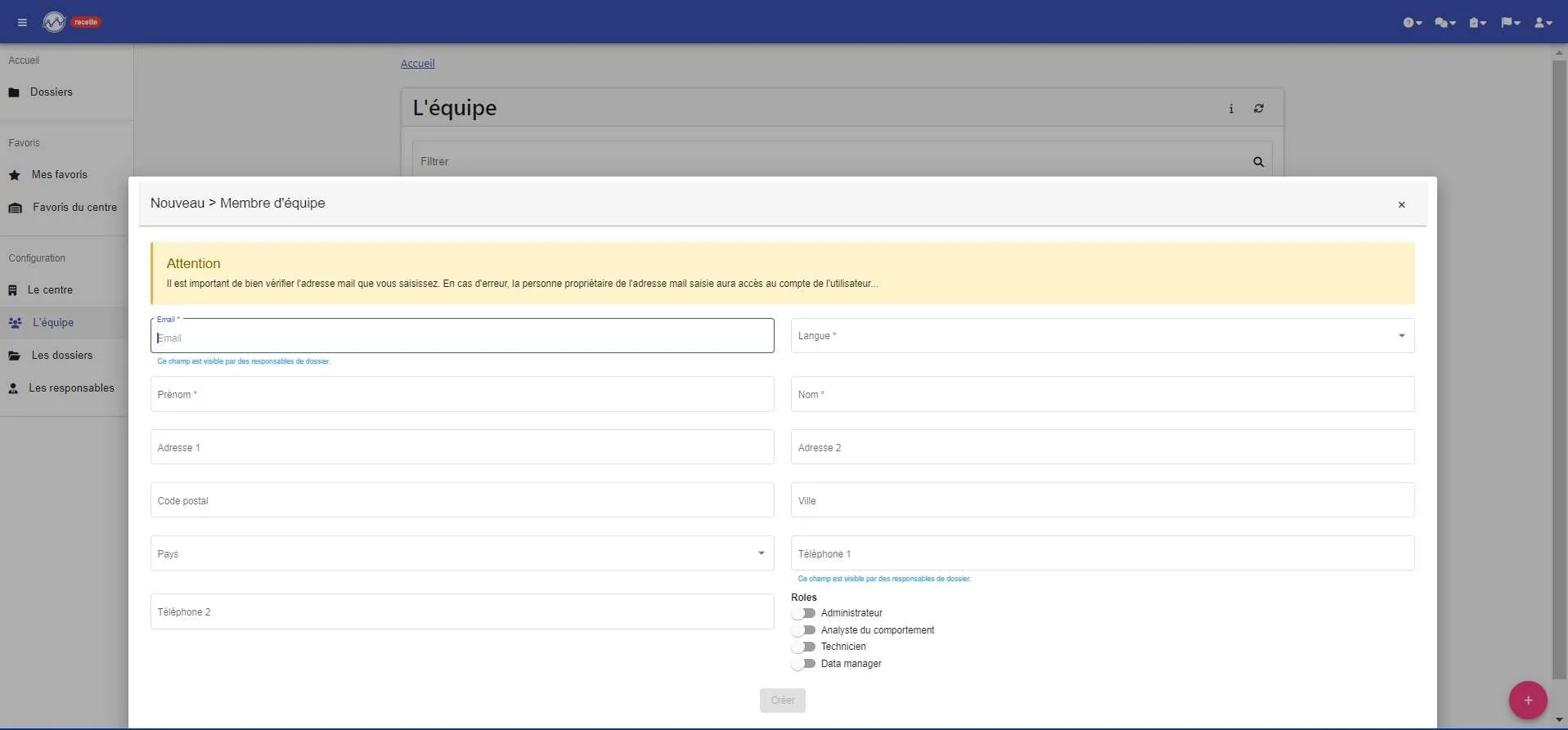Open the clipboard tasks menu
Screen dimensions: 1568x730
click(1477, 23)
